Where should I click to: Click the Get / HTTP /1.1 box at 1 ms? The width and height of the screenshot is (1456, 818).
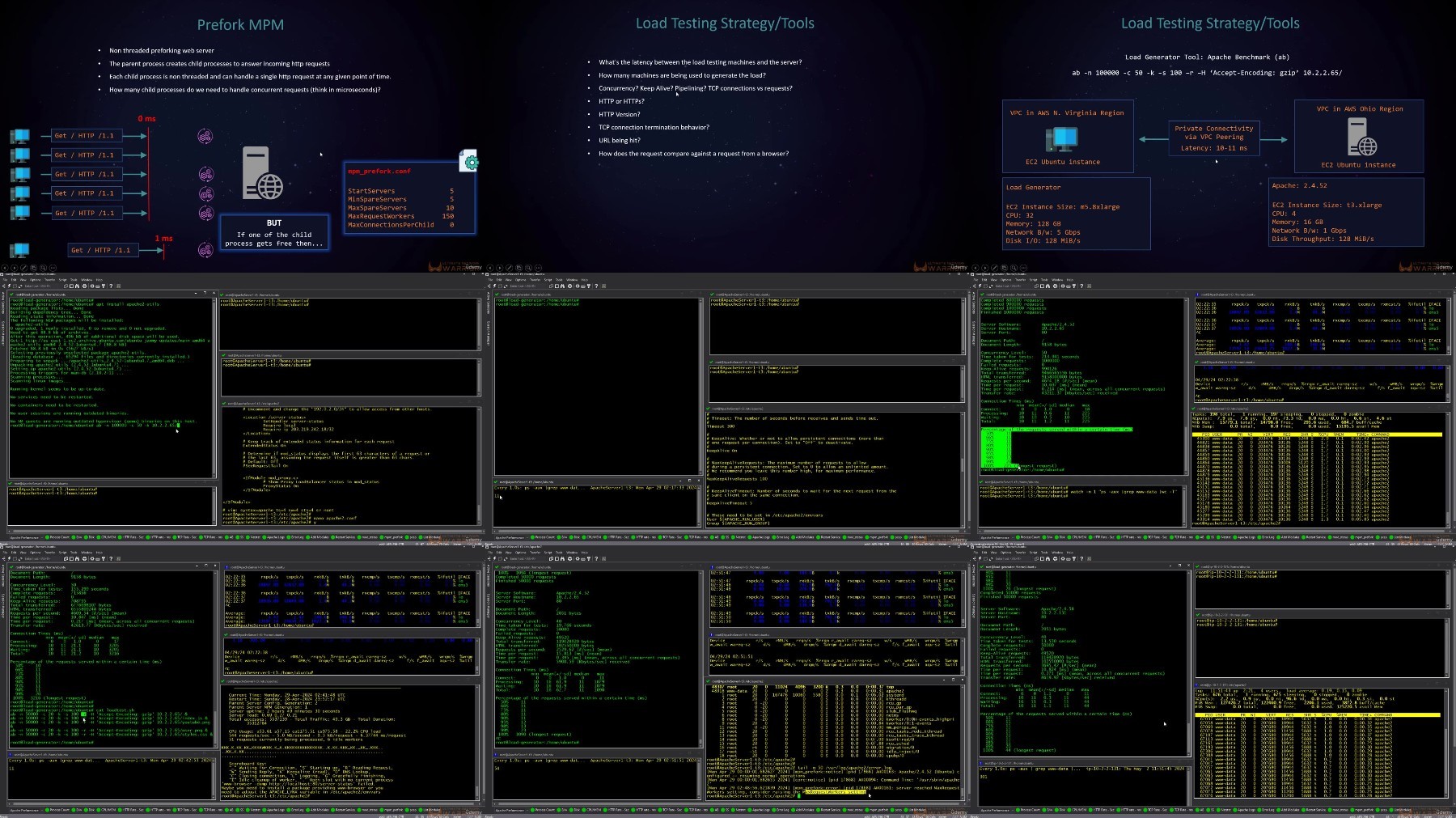(x=104, y=250)
